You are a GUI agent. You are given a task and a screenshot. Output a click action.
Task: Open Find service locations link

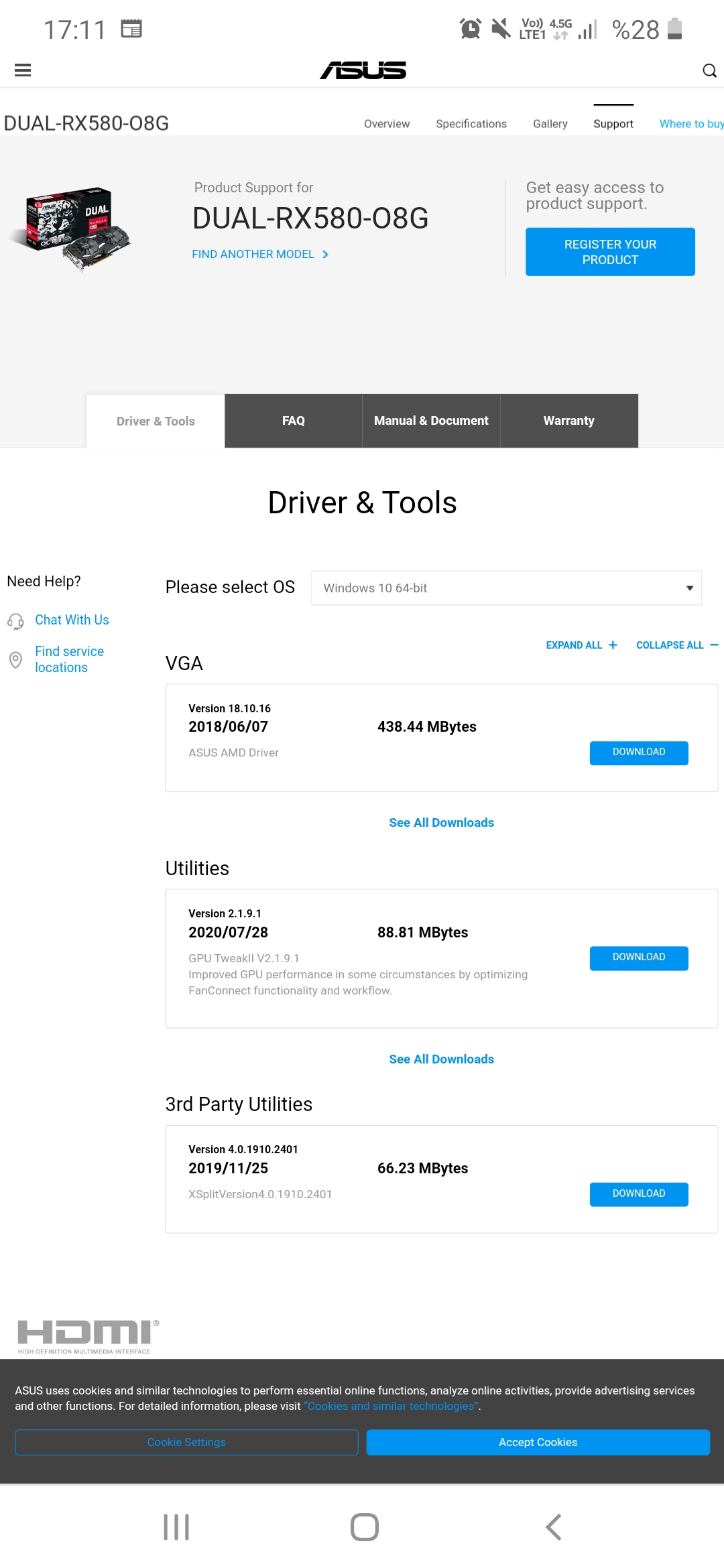tap(69, 659)
